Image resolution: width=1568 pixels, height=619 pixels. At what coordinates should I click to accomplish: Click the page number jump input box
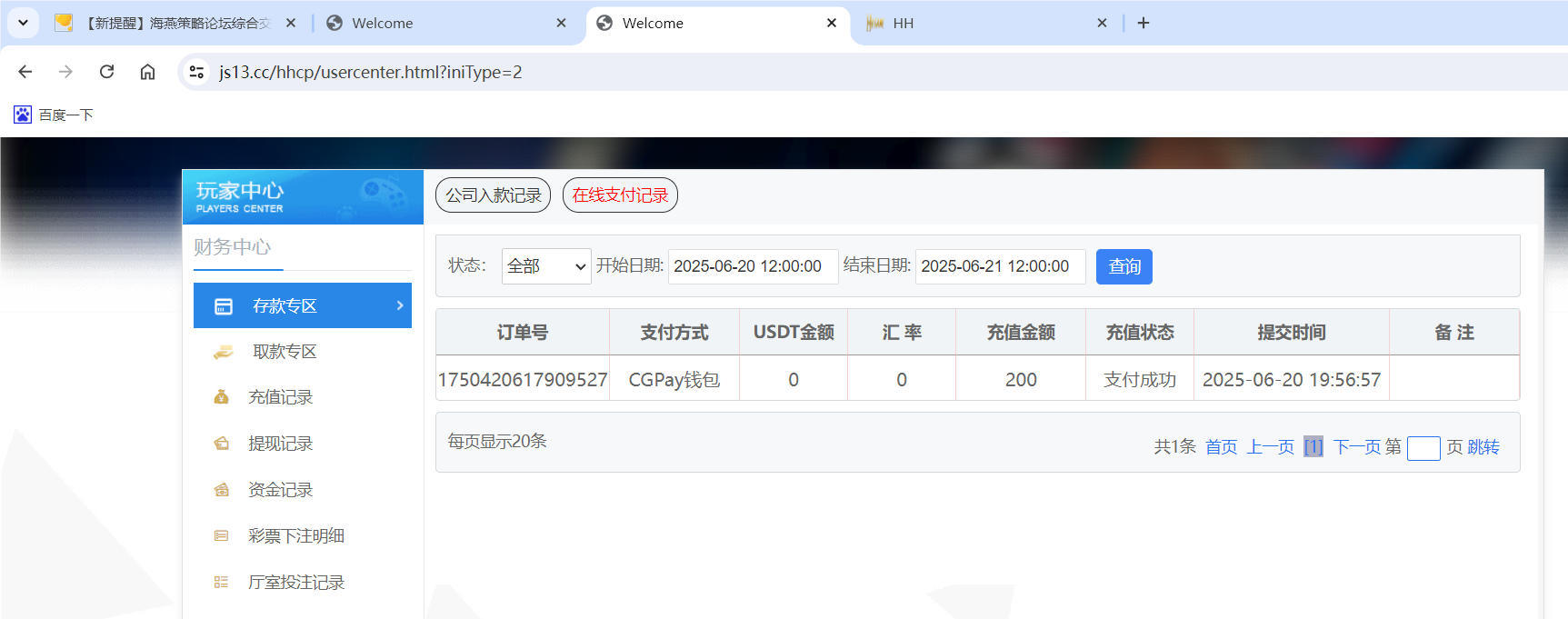click(x=1423, y=448)
